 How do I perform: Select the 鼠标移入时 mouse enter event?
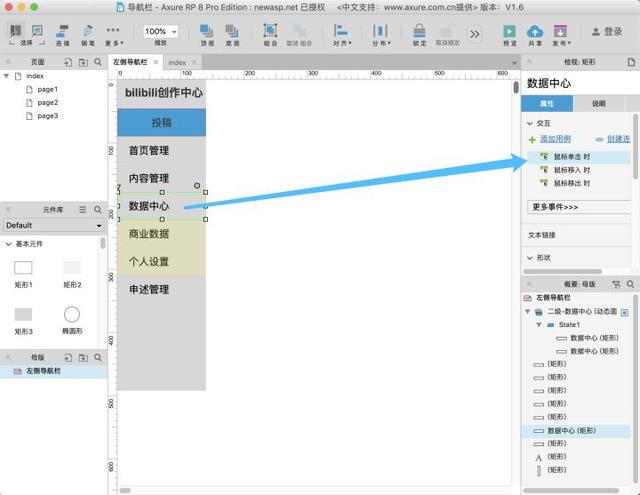(571, 170)
